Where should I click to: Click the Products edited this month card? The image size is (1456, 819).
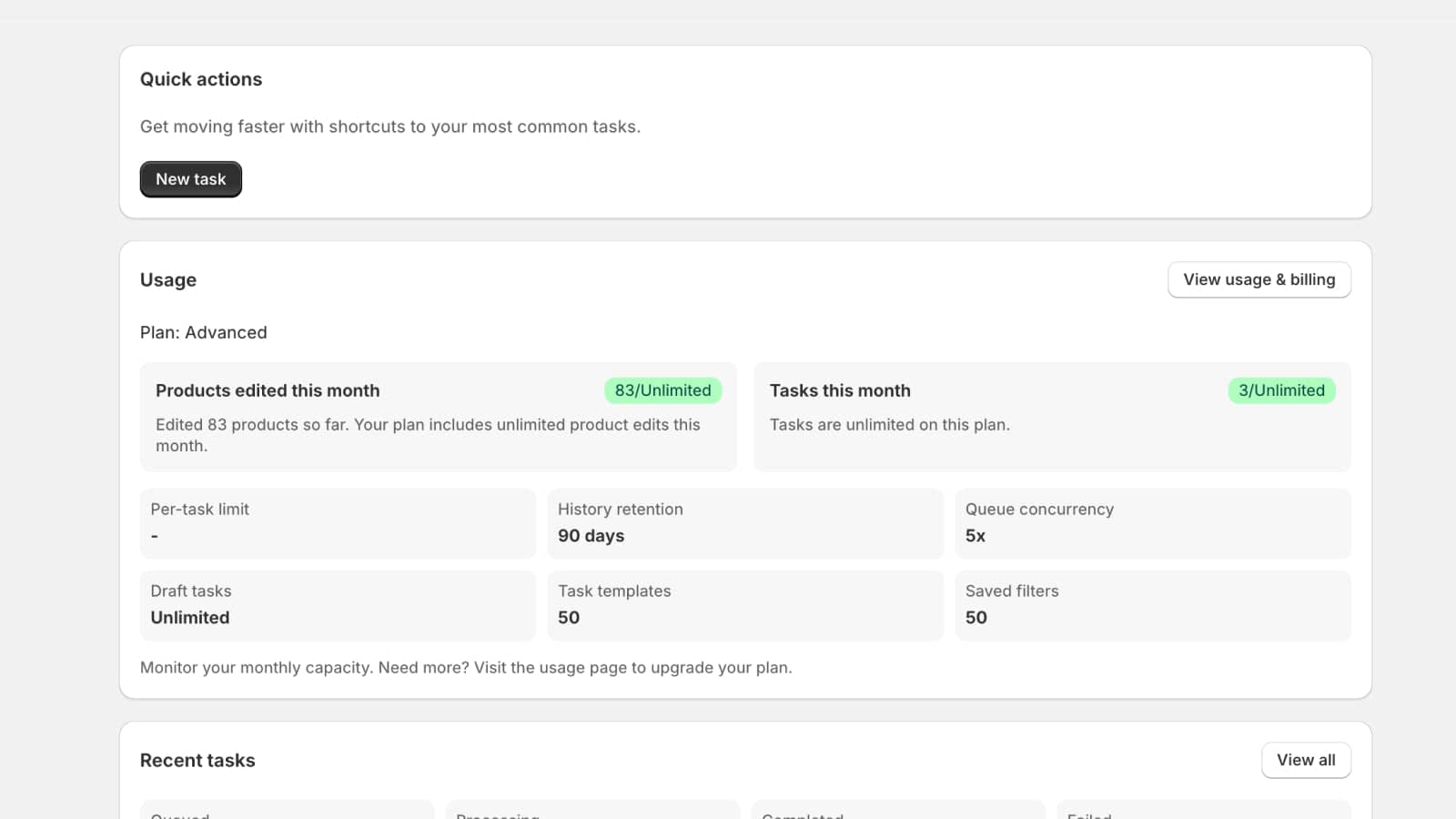pos(437,417)
